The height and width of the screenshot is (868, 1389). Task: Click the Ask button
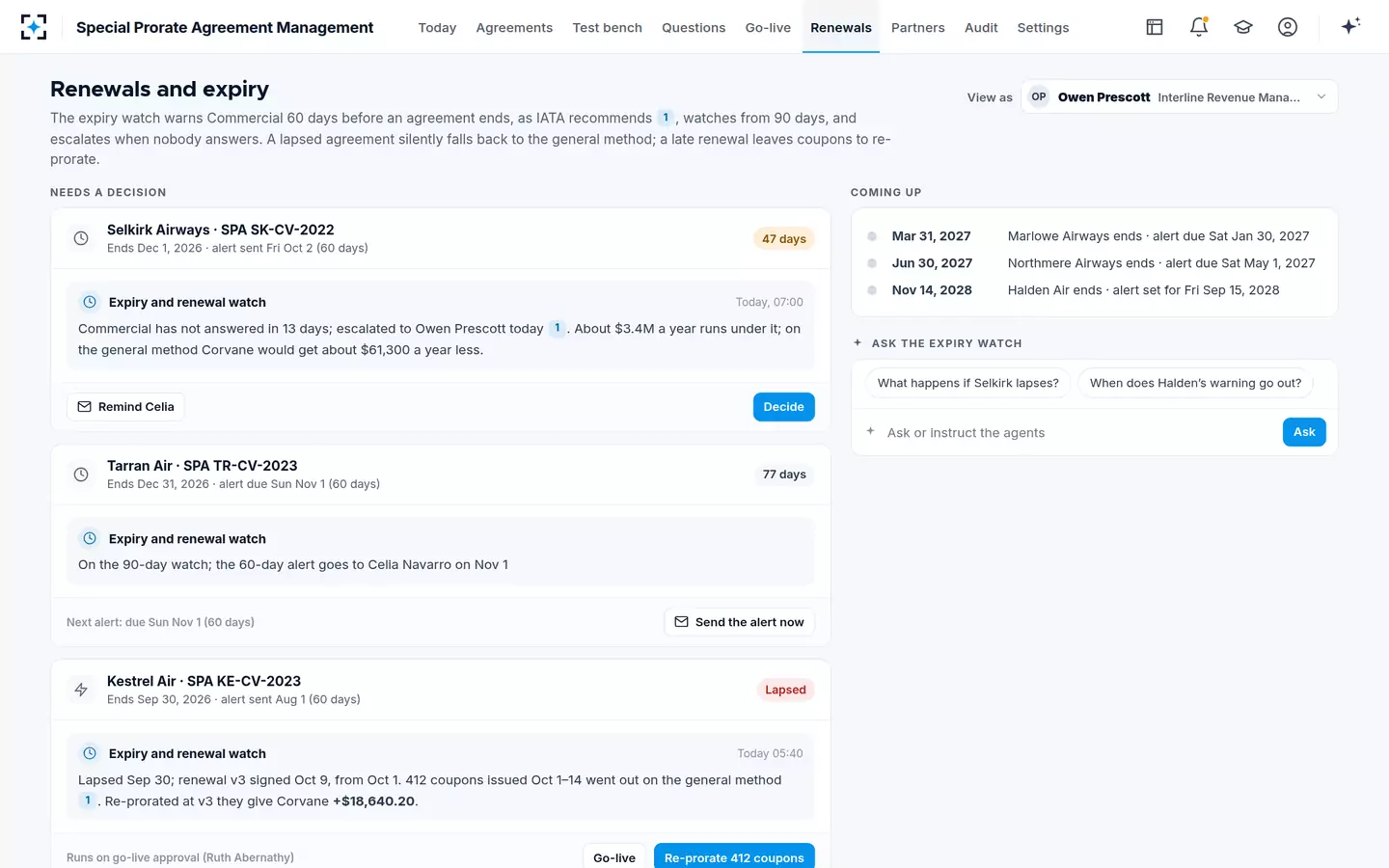click(x=1304, y=432)
